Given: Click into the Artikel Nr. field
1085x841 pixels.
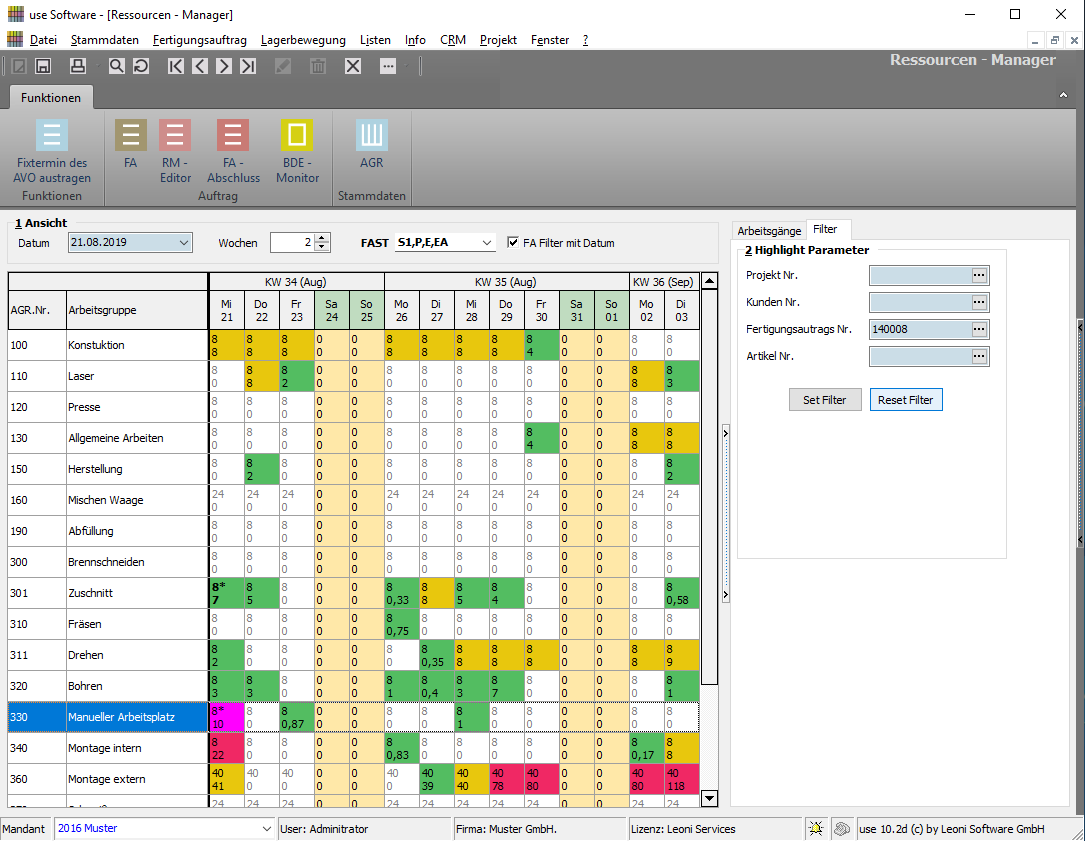Looking at the screenshot, I should (x=920, y=356).
